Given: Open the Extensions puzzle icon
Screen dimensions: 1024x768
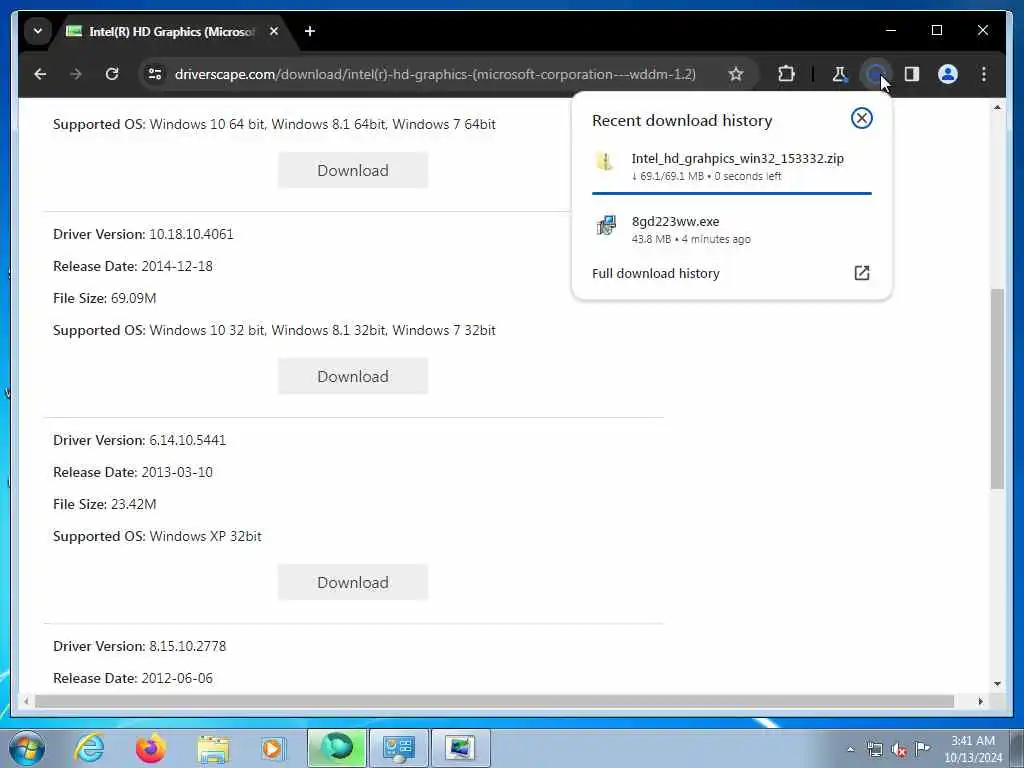Looking at the screenshot, I should (786, 74).
